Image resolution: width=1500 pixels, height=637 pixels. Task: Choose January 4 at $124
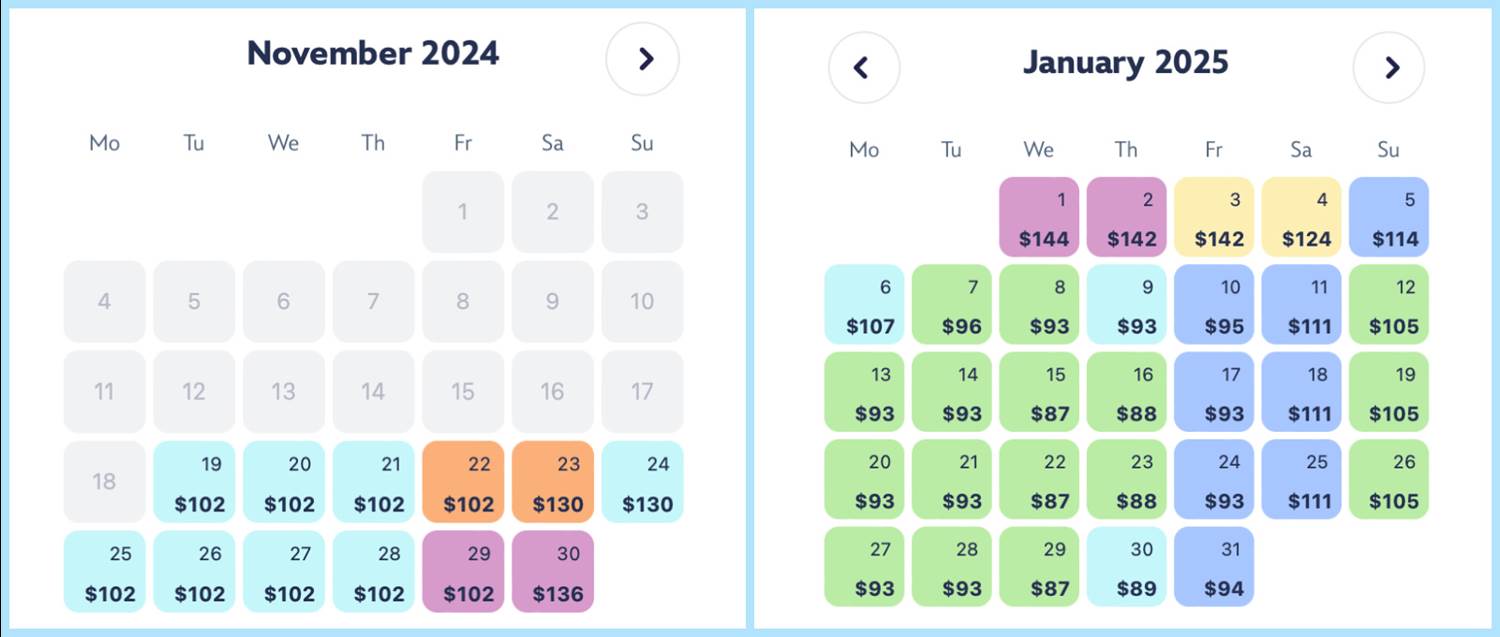pyautogui.click(x=1301, y=218)
